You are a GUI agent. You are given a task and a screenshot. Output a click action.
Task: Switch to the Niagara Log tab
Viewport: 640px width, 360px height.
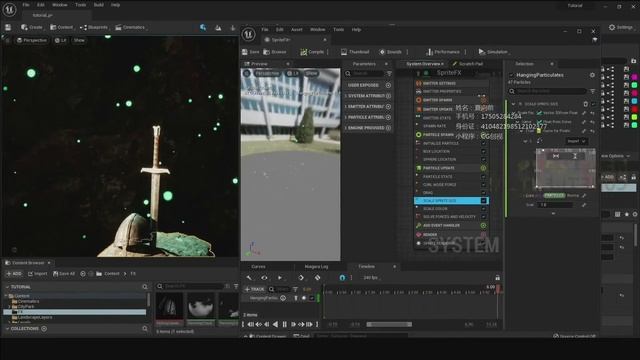pos(316,267)
